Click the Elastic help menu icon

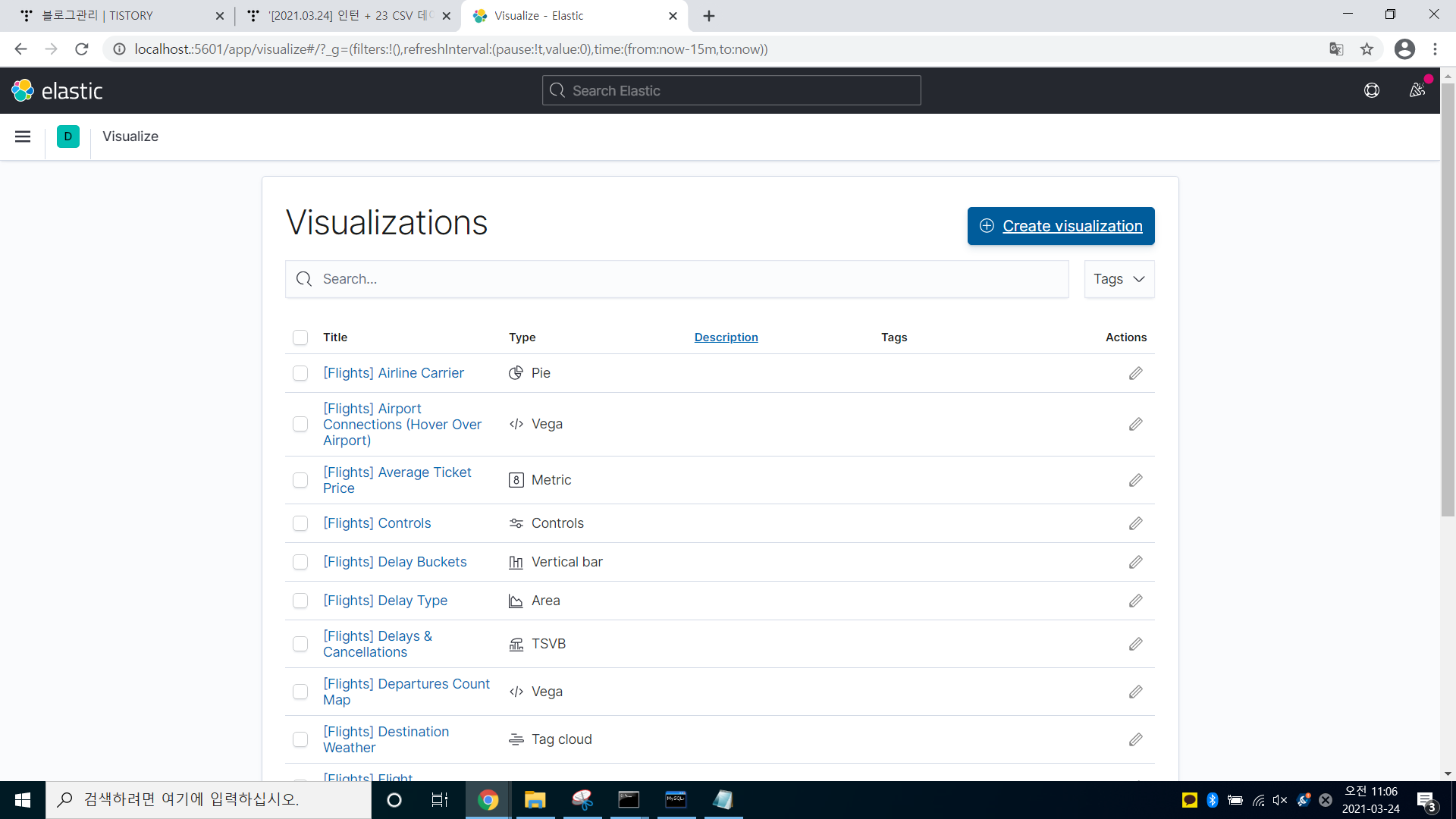(1372, 91)
